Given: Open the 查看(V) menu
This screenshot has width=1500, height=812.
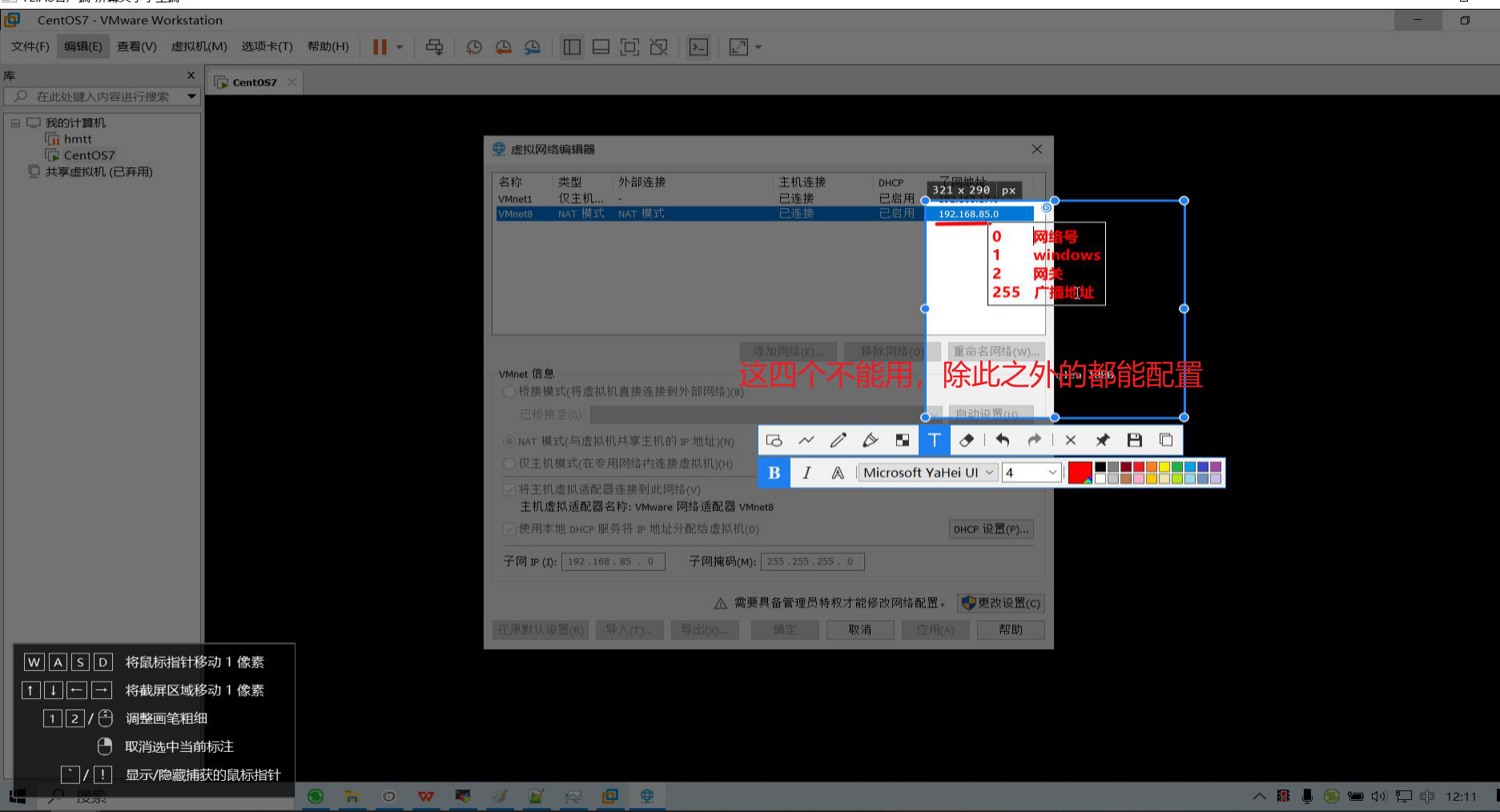Looking at the screenshot, I should coord(136,46).
